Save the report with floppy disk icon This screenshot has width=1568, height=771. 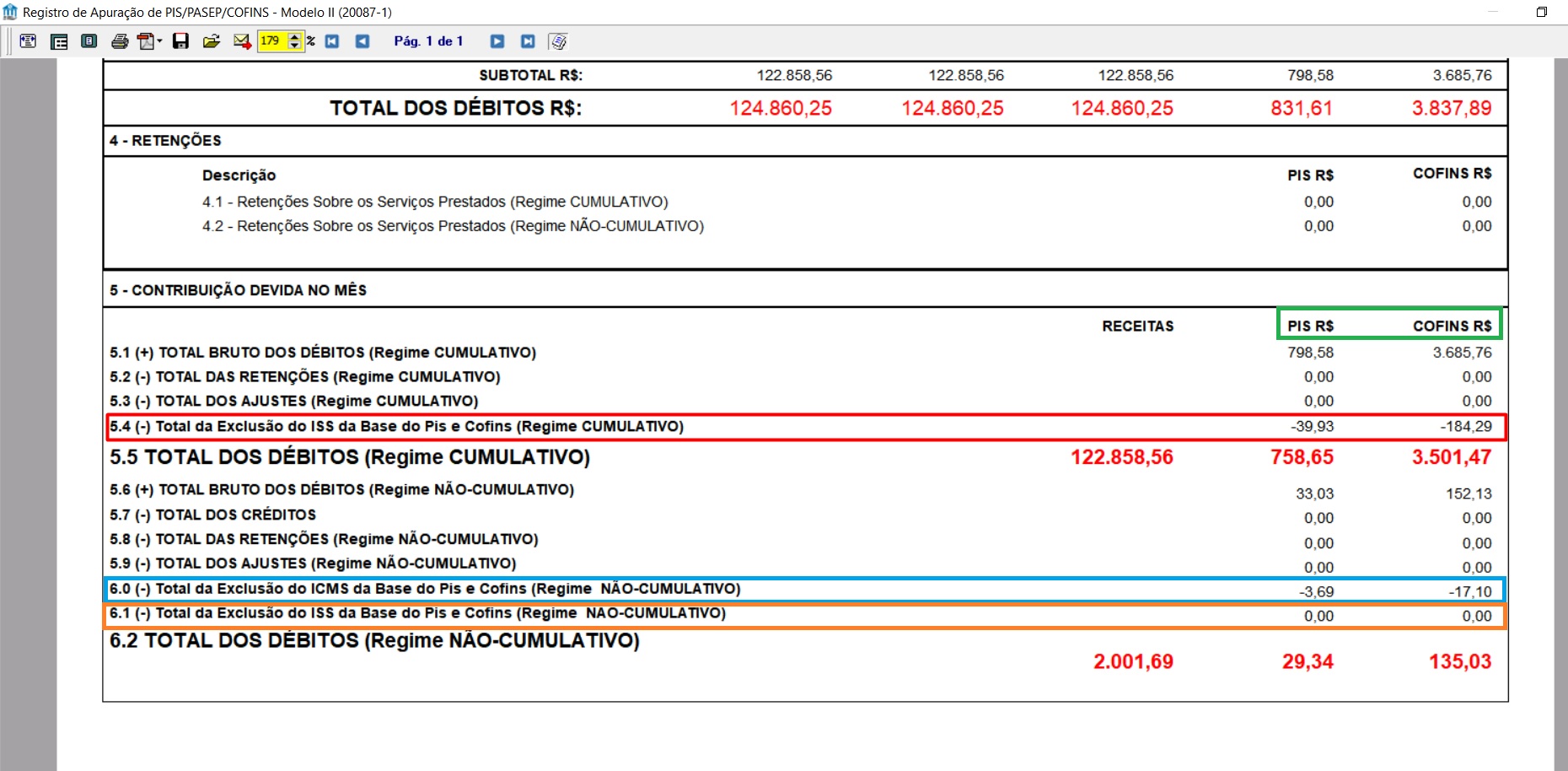(180, 41)
